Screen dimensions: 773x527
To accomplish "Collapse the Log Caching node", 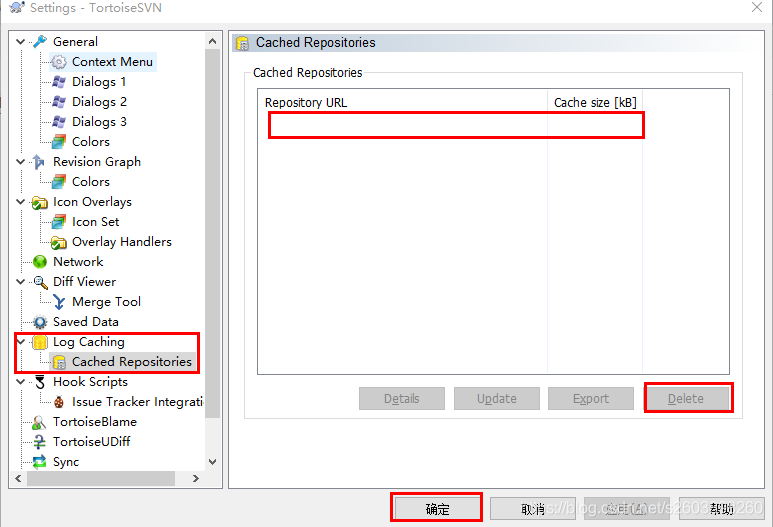I will tap(21, 342).
